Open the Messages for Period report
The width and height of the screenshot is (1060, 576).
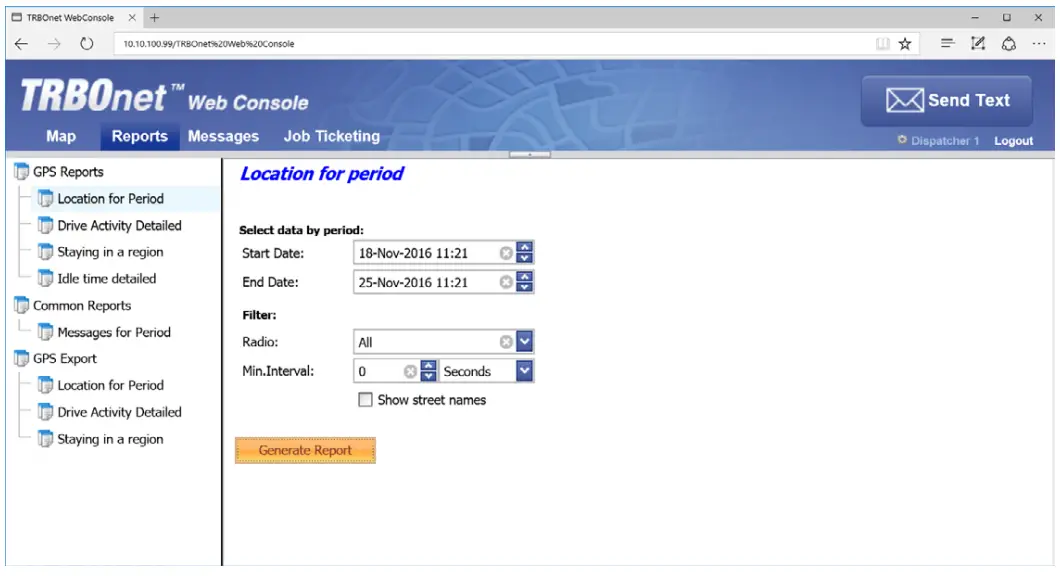pyautogui.click(x=114, y=332)
